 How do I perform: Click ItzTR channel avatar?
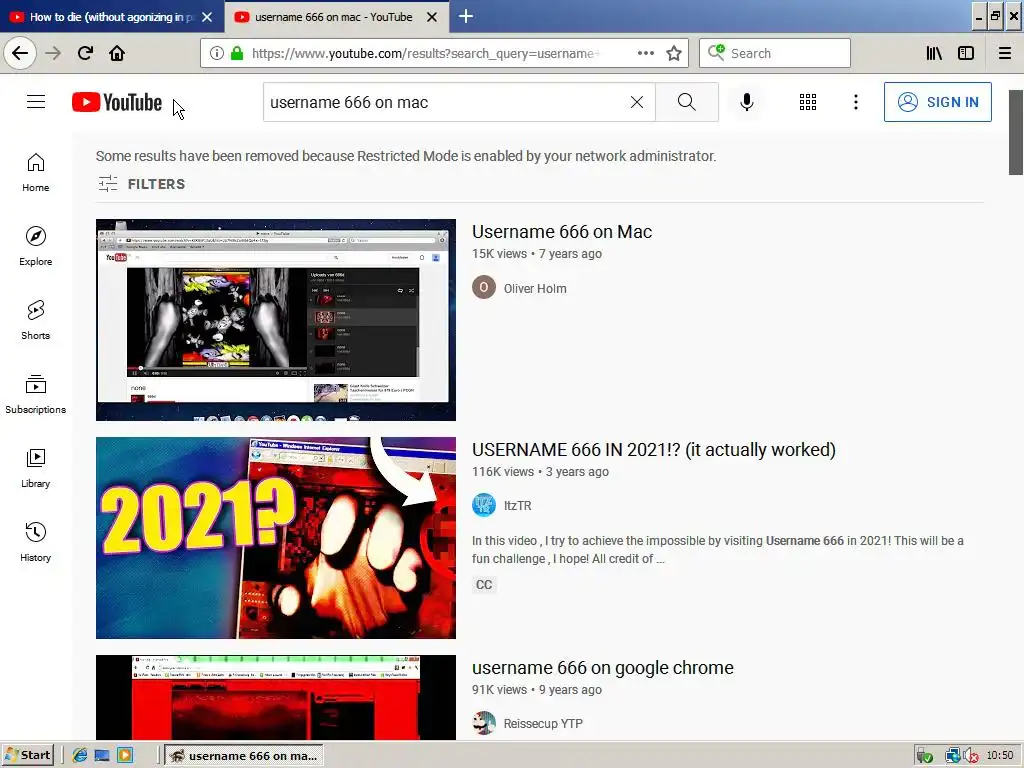pos(484,505)
